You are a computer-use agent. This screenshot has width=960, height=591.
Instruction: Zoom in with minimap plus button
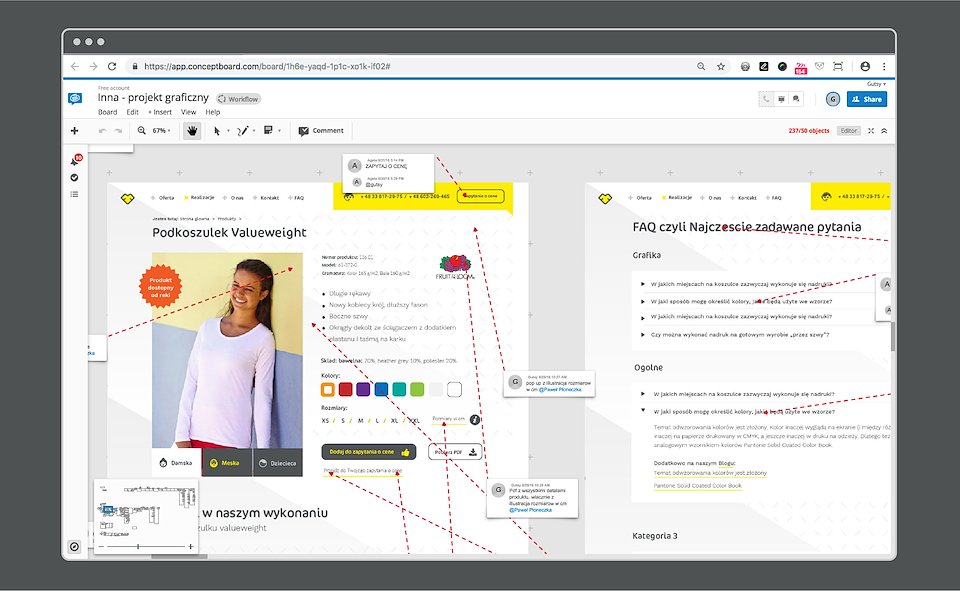click(x=191, y=546)
